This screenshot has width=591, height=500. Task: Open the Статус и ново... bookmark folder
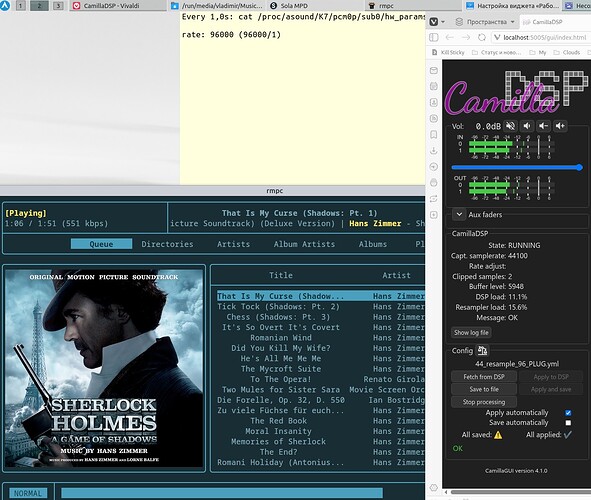coord(496,52)
